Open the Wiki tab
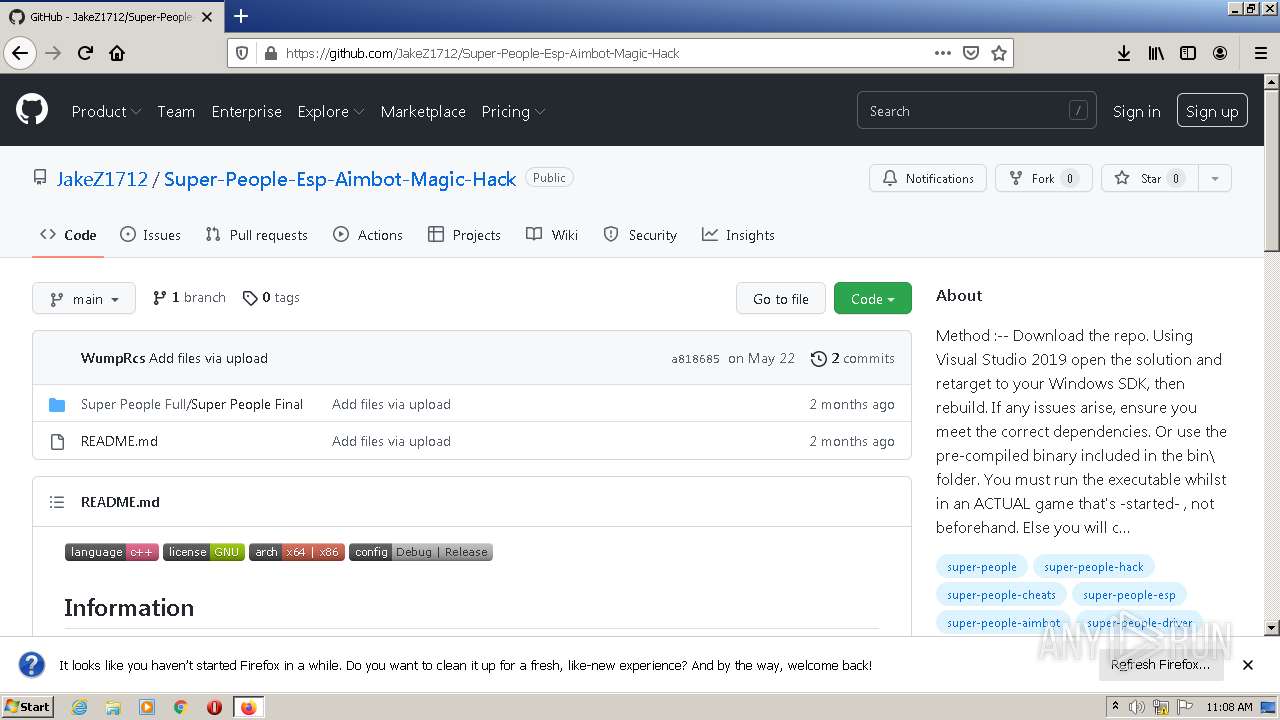The height and width of the screenshot is (720, 1280). 552,235
